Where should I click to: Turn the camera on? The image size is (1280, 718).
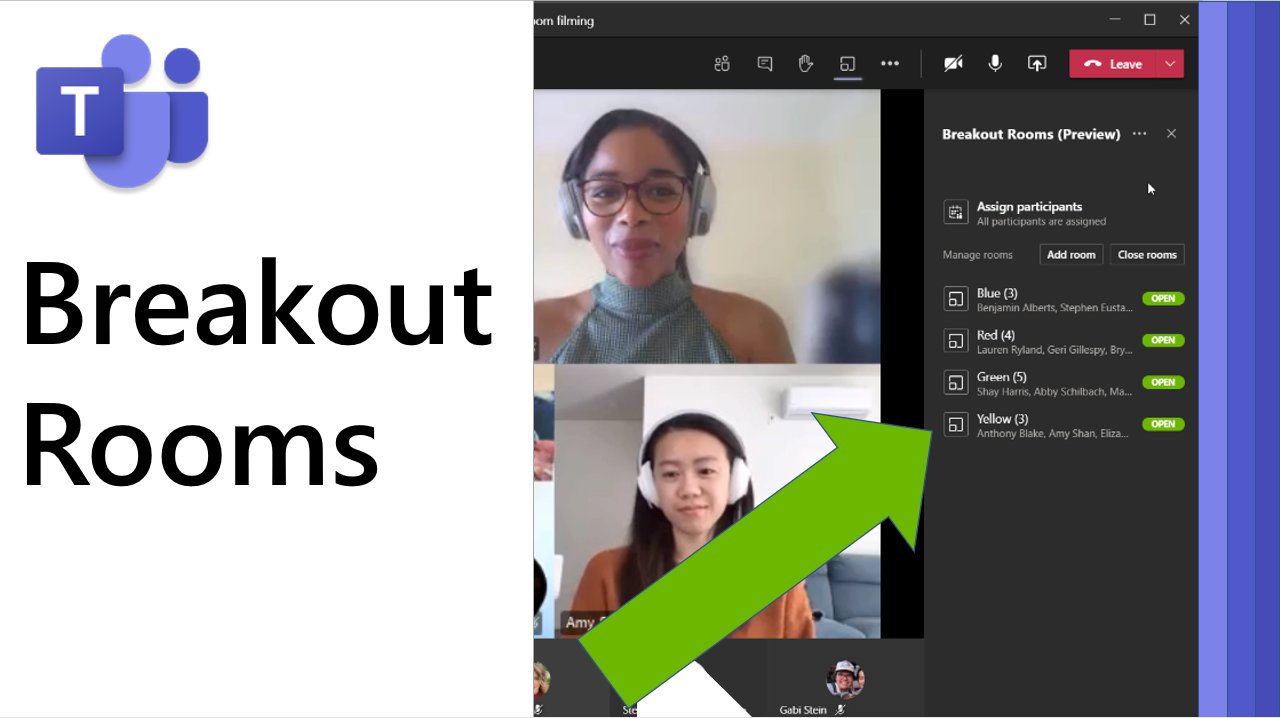[954, 64]
